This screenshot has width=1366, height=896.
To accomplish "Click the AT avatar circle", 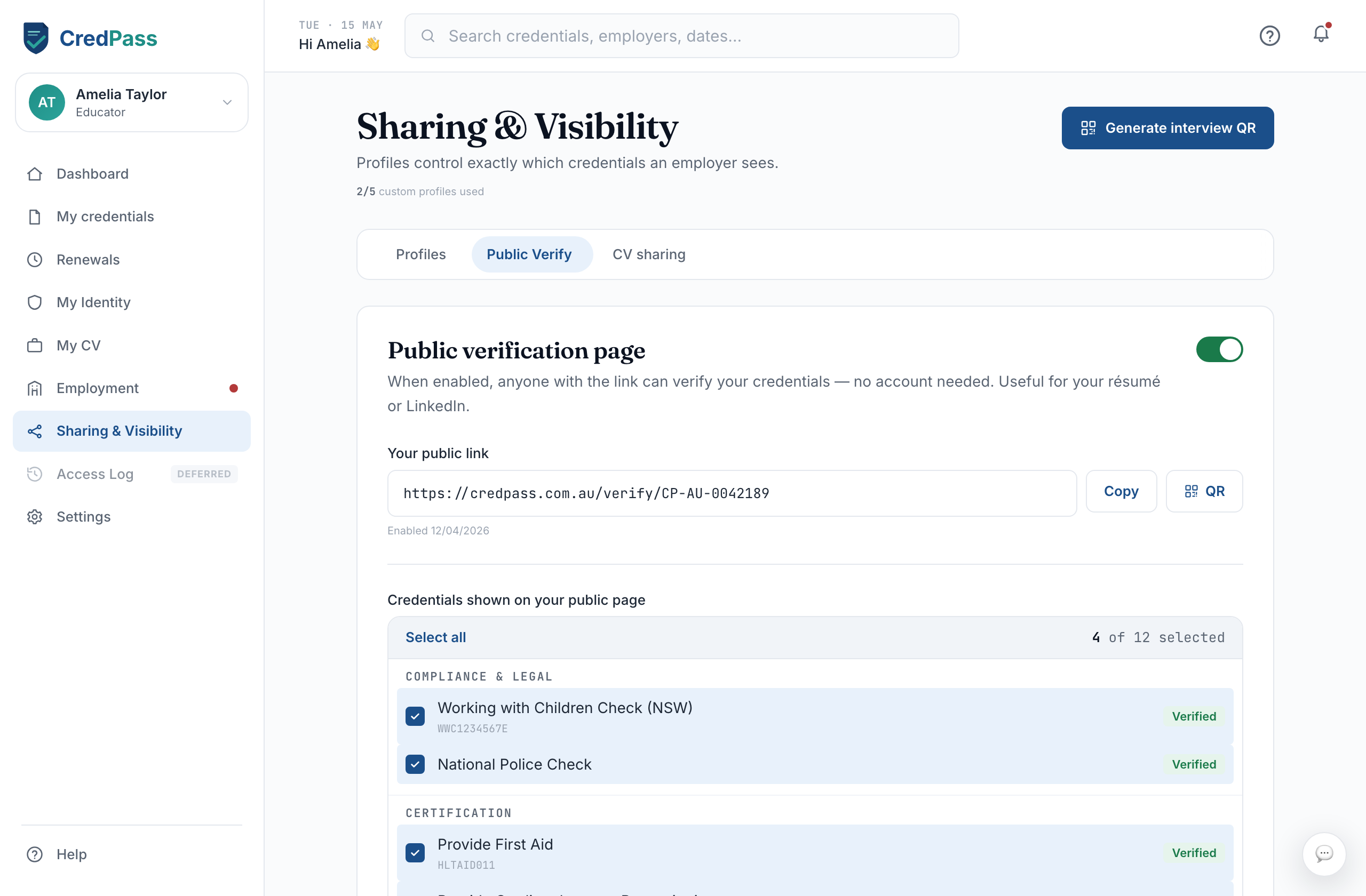I will [x=46, y=102].
